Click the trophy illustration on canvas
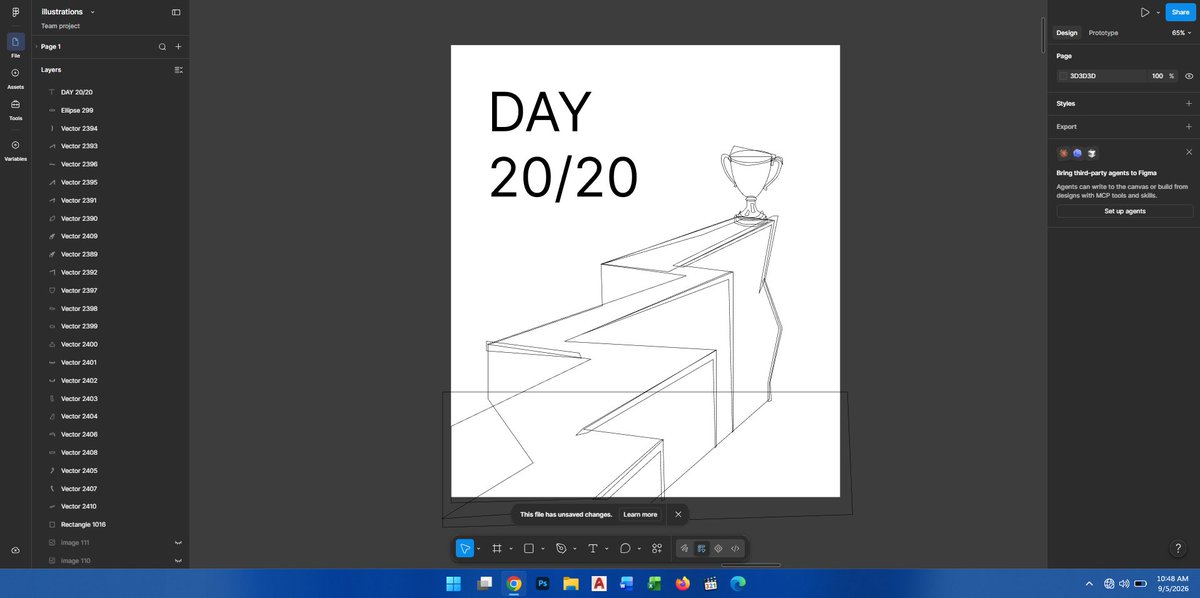Image resolution: width=1200 pixels, height=598 pixels. 751,185
